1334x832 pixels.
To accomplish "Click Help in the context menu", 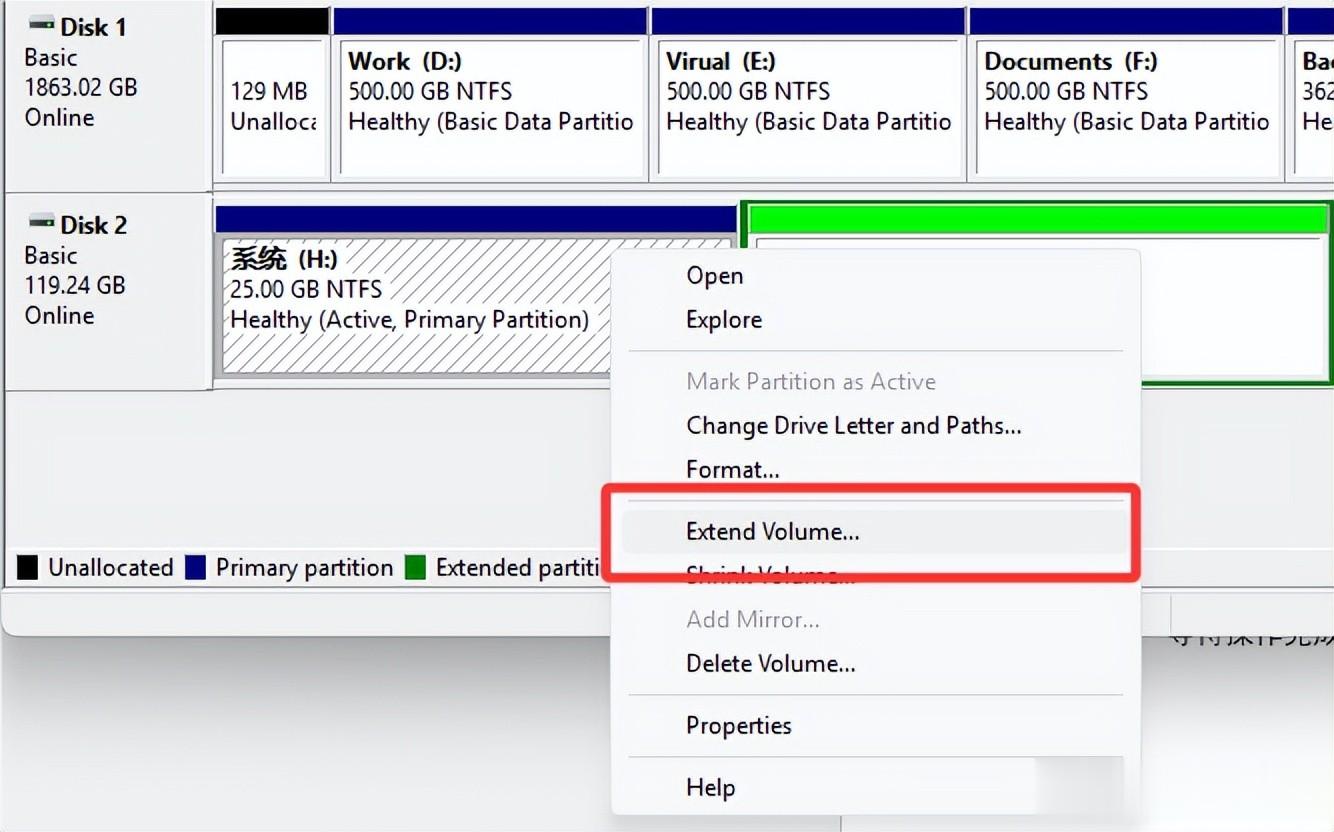I will (x=711, y=788).
